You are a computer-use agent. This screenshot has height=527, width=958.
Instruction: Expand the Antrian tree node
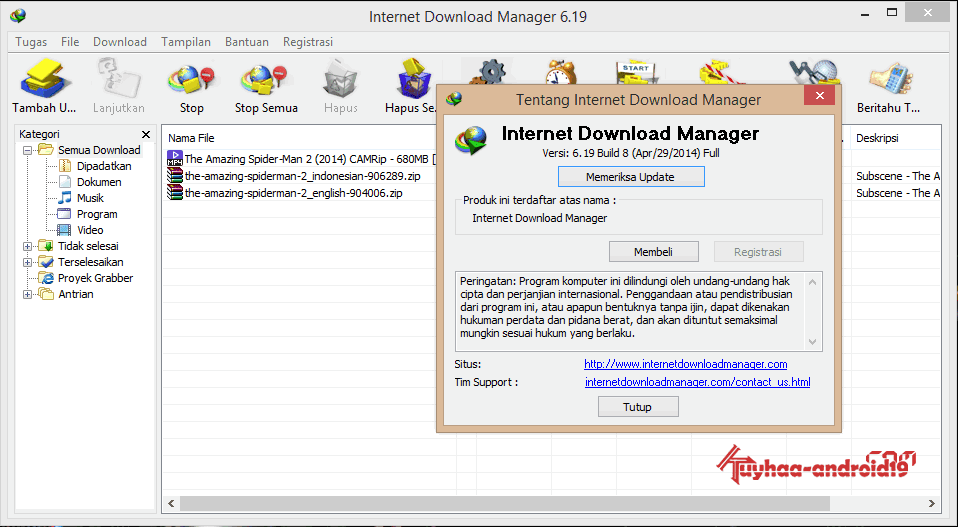27,294
